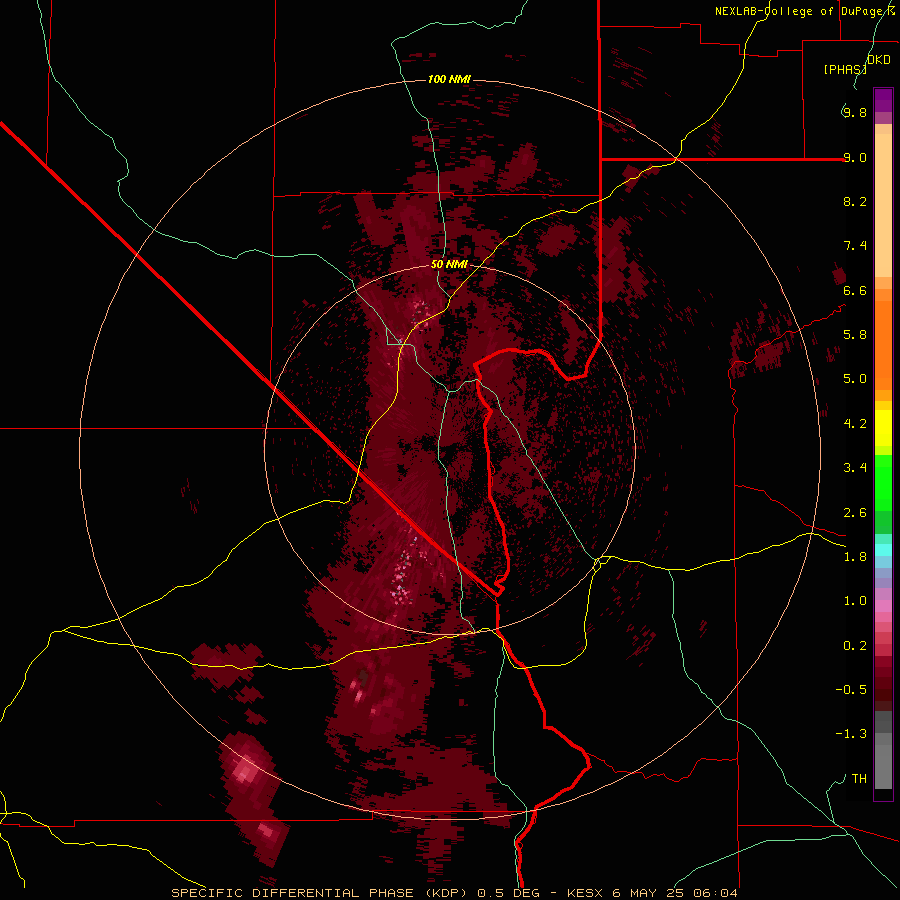Choose the 1.0 scale value label

pyautogui.click(x=855, y=600)
